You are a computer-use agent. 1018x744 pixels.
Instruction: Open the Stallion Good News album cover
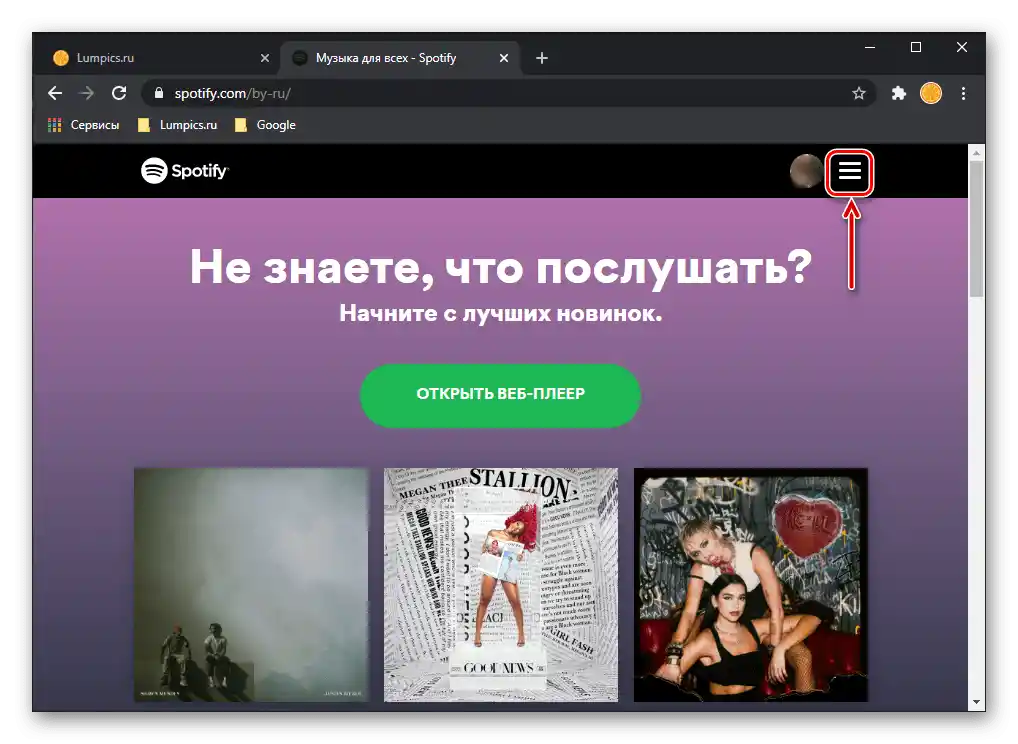500,584
